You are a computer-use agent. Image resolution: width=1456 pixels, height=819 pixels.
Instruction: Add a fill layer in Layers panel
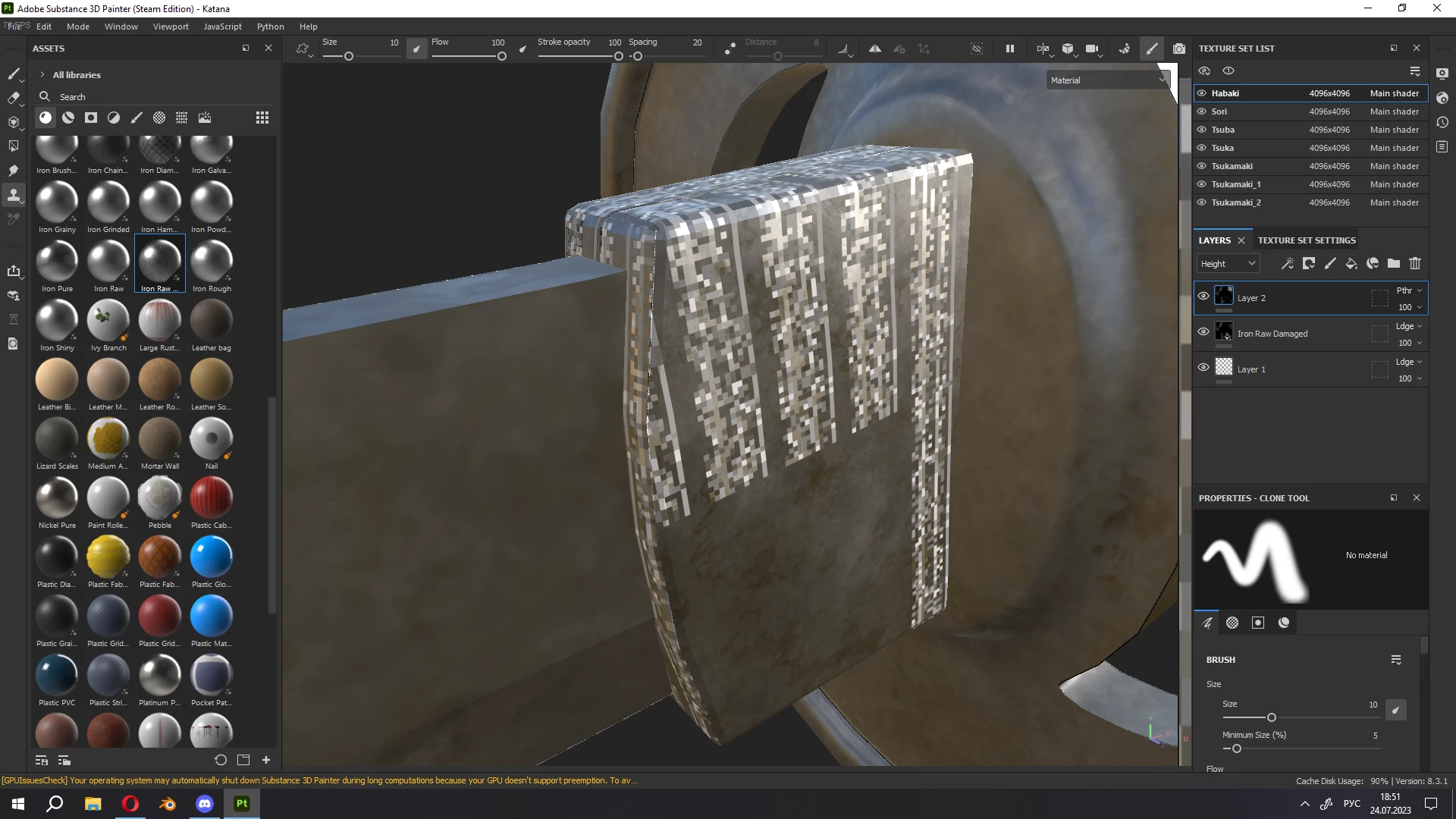[x=1351, y=263]
